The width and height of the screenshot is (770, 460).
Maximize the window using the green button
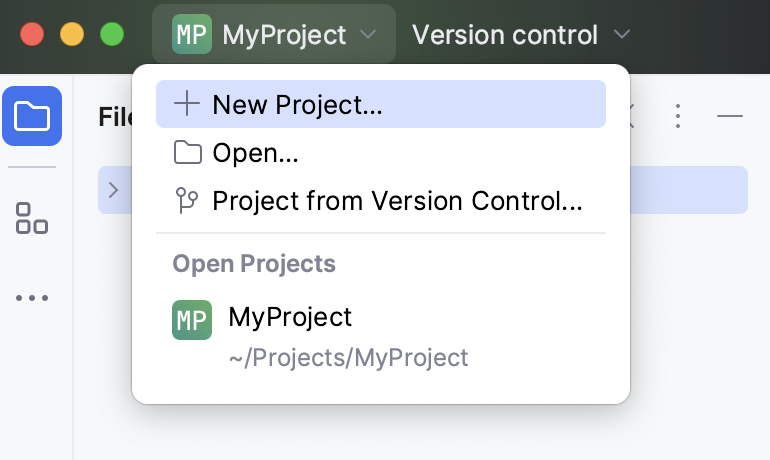[x=112, y=35]
